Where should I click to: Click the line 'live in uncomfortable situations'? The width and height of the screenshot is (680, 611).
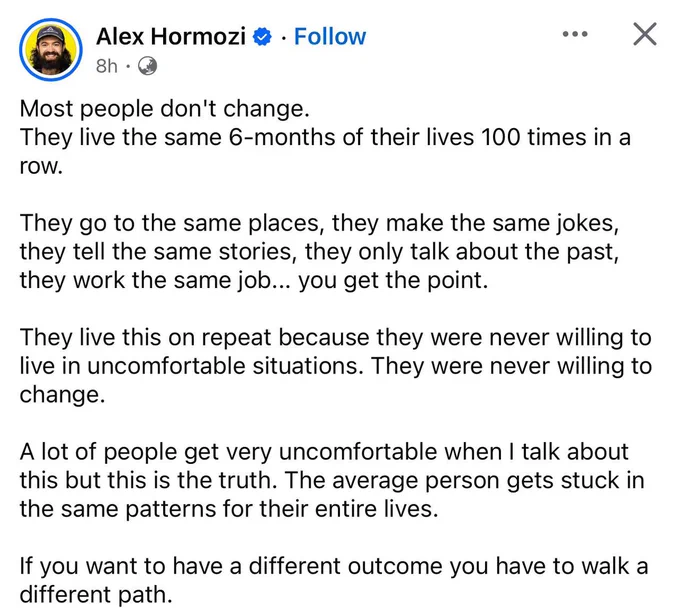click(336, 366)
